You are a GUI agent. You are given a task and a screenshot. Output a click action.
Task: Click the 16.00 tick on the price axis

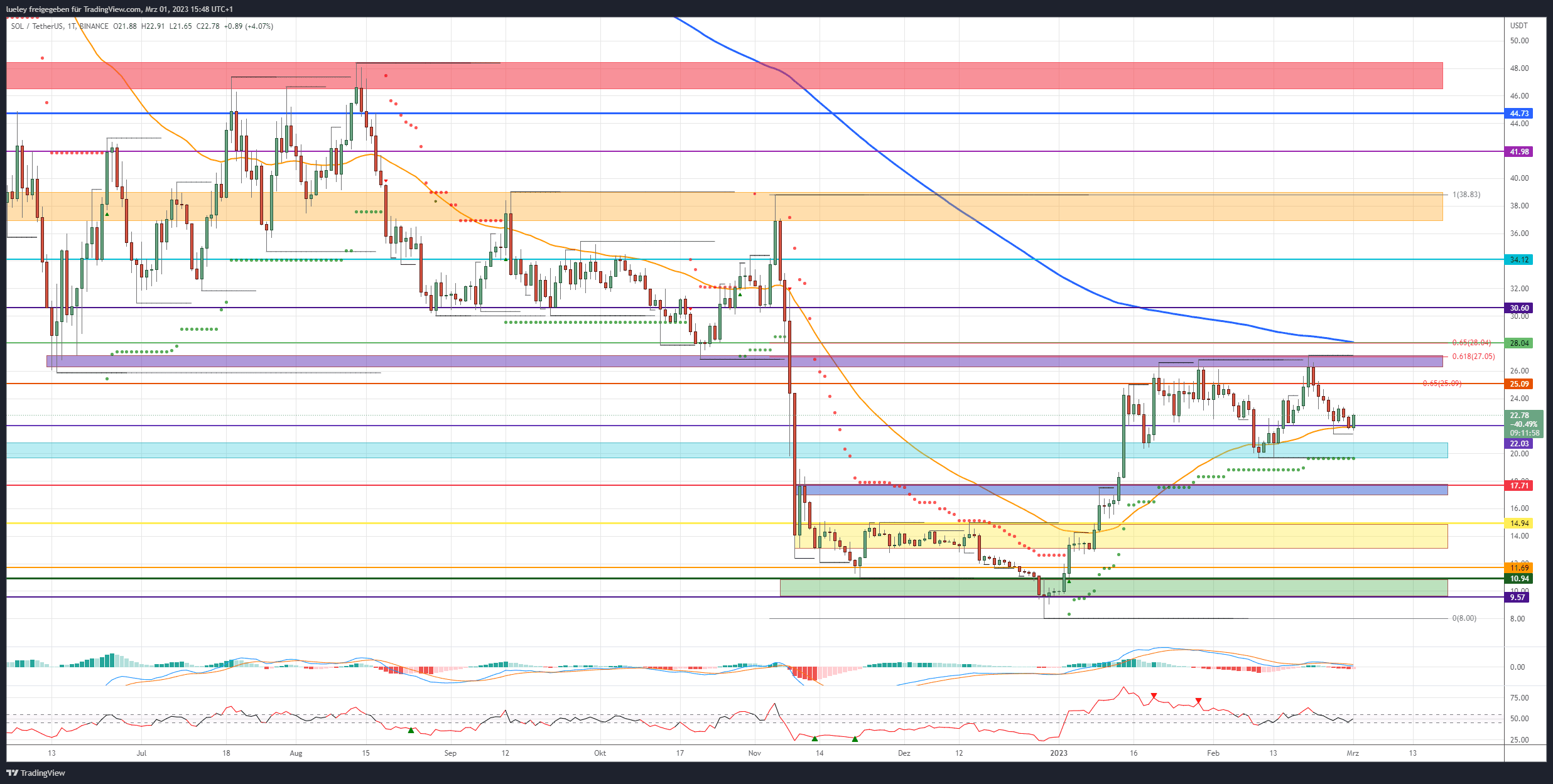pos(1520,508)
